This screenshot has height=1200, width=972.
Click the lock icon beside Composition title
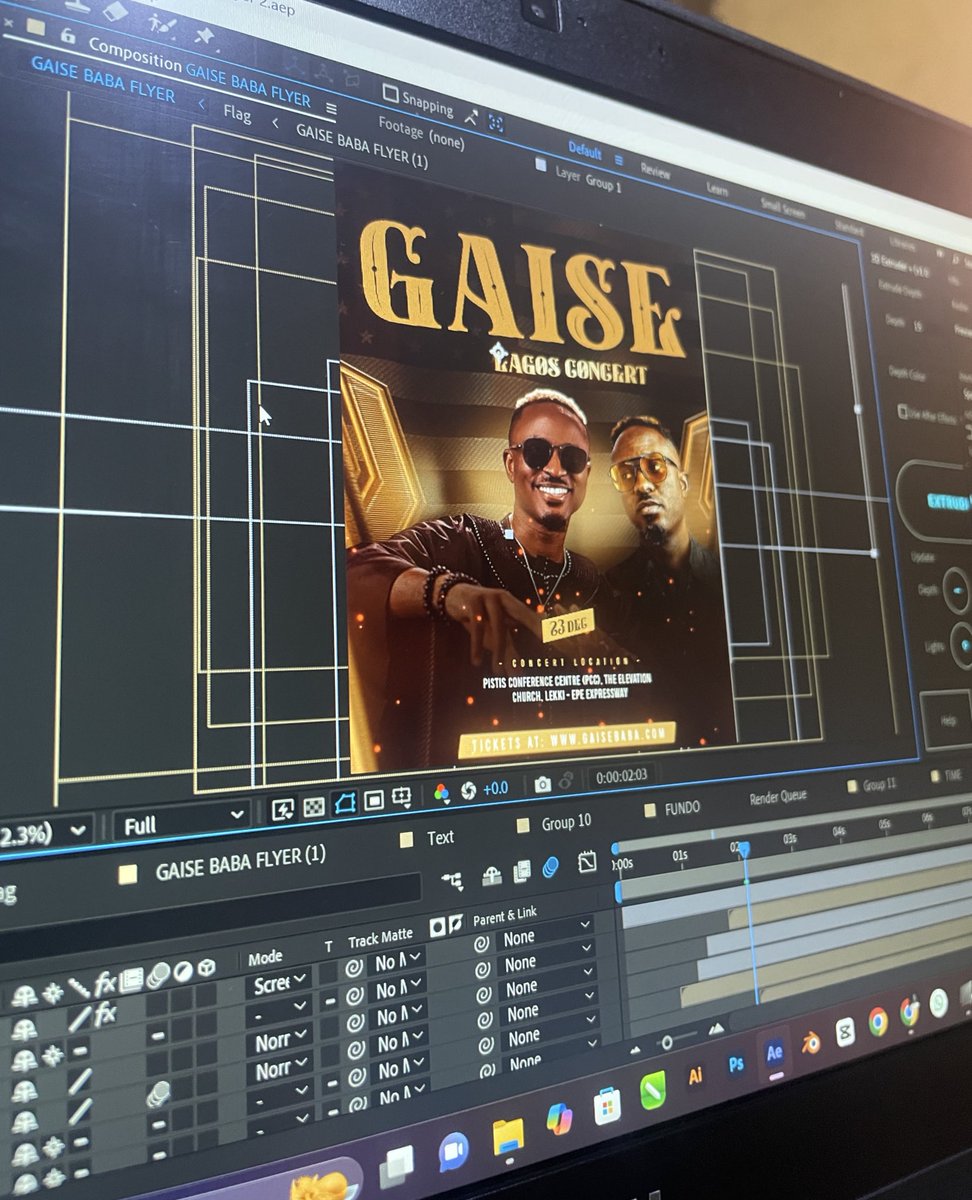click(x=68, y=34)
